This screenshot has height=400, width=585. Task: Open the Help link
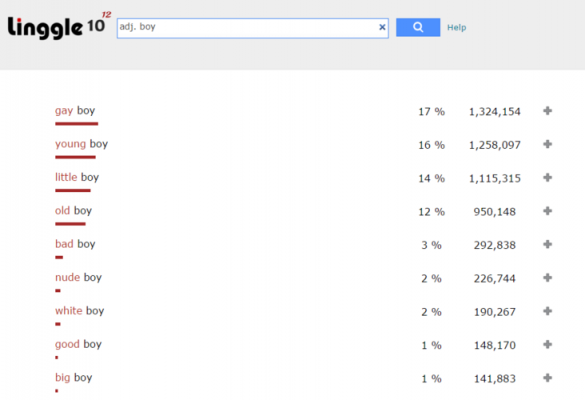[x=457, y=27]
